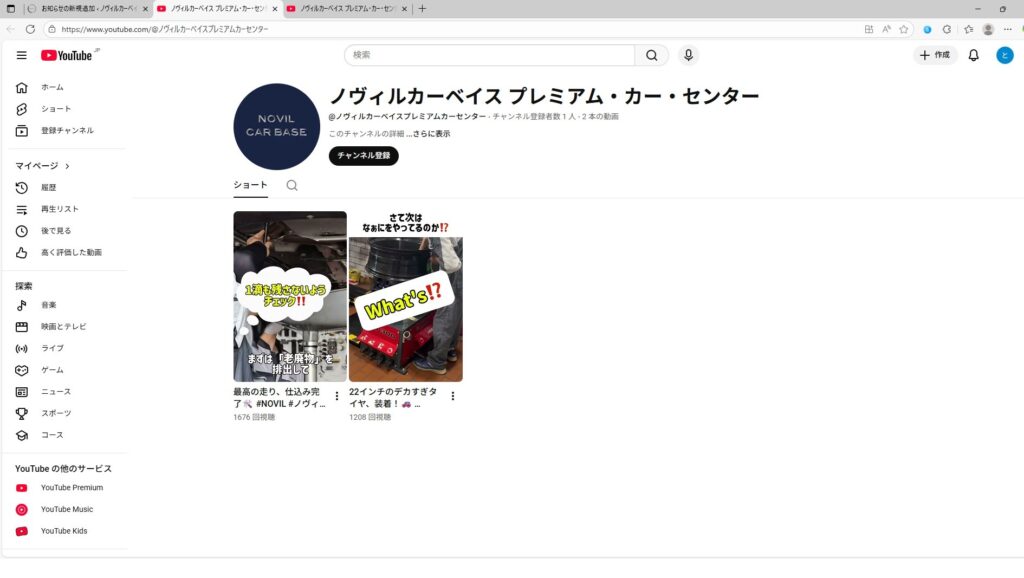
Task: Click the 作成 create button
Action: pos(935,55)
